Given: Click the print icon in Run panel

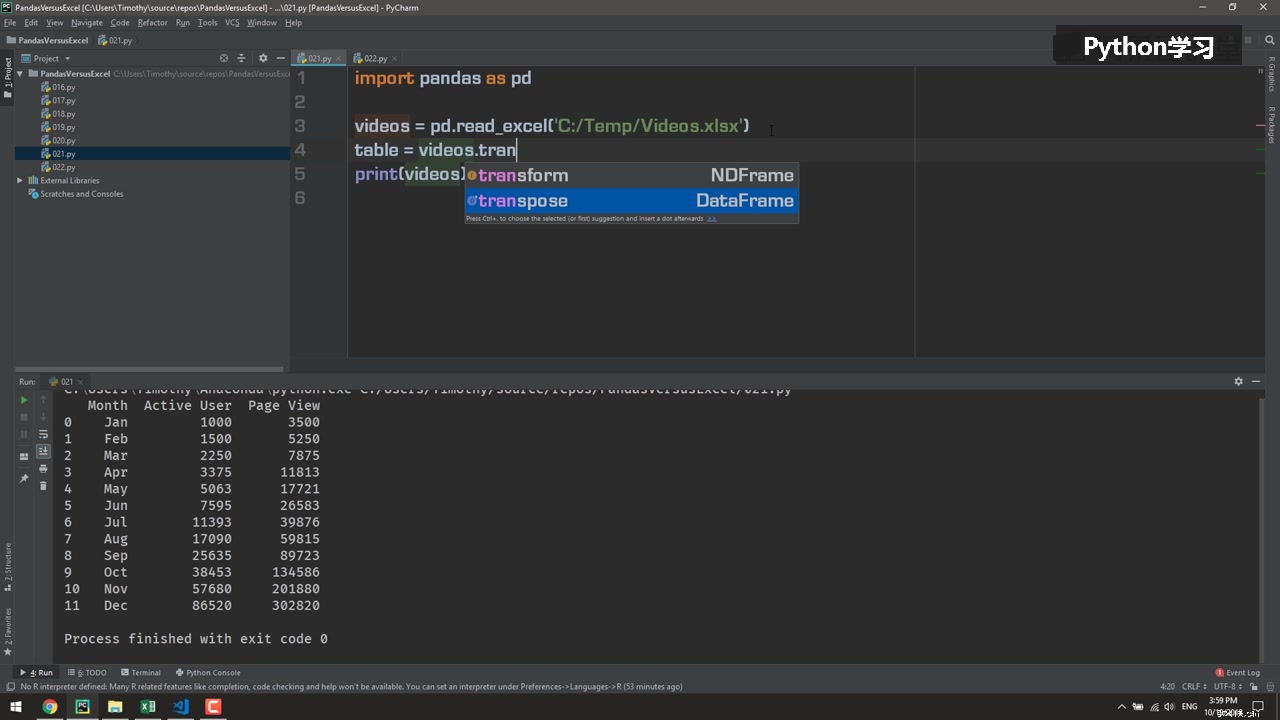Looking at the screenshot, I should coord(43,468).
